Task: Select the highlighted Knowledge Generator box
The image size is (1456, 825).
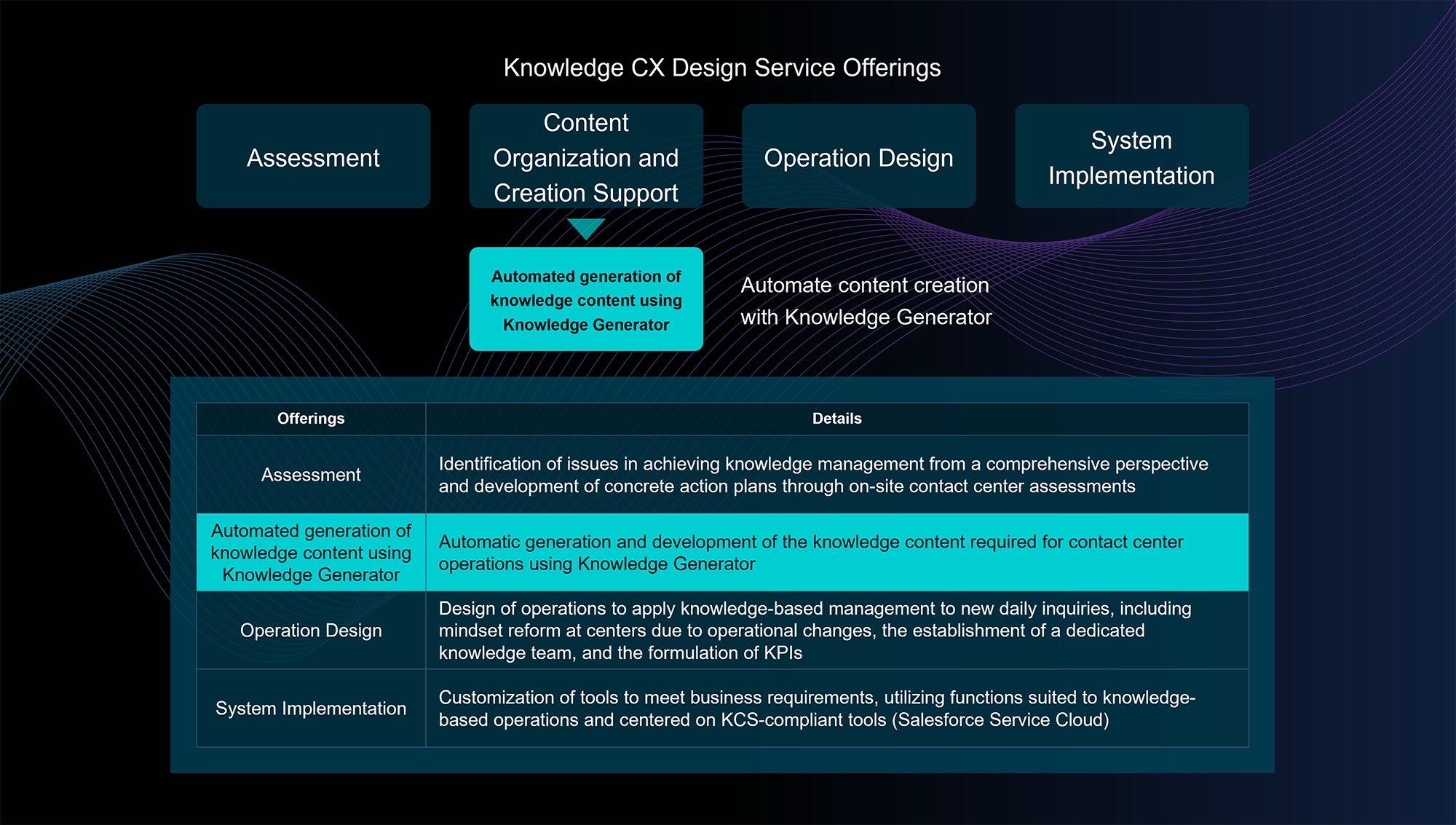Action: [585, 299]
